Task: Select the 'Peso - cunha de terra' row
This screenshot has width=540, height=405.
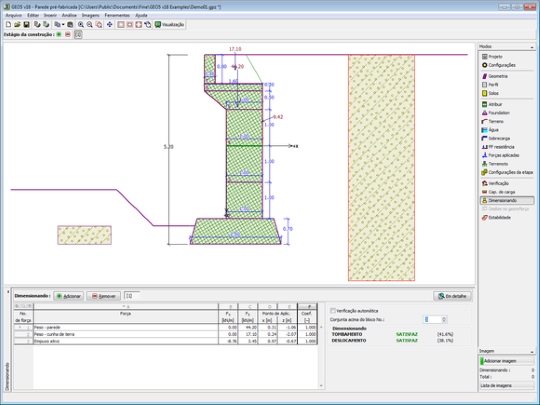Action: tap(165, 334)
